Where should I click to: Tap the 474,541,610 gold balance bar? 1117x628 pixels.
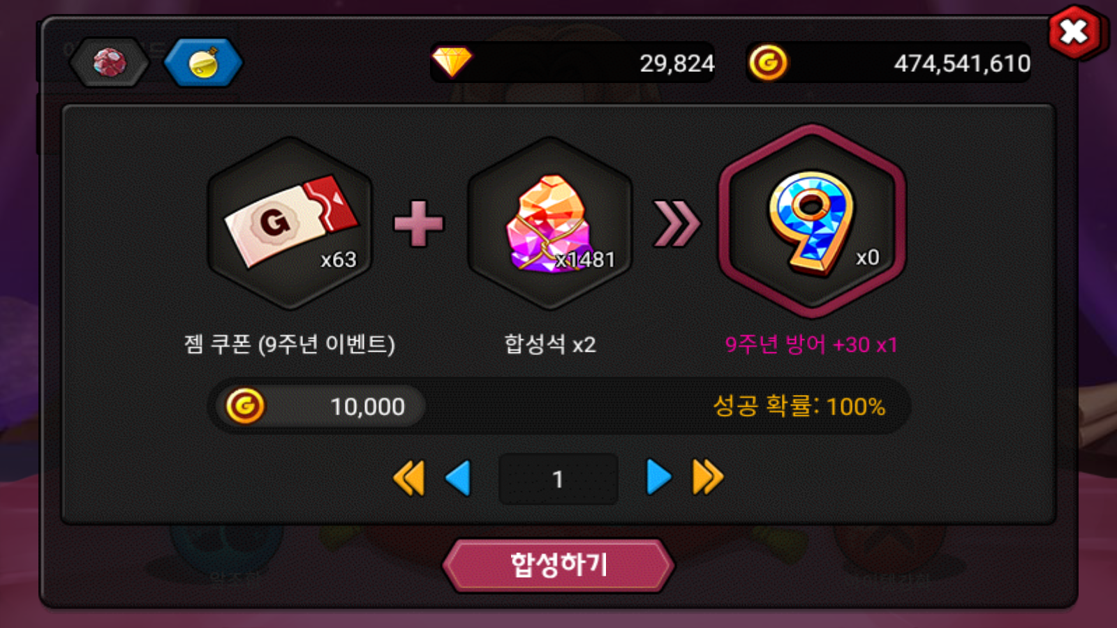point(888,63)
